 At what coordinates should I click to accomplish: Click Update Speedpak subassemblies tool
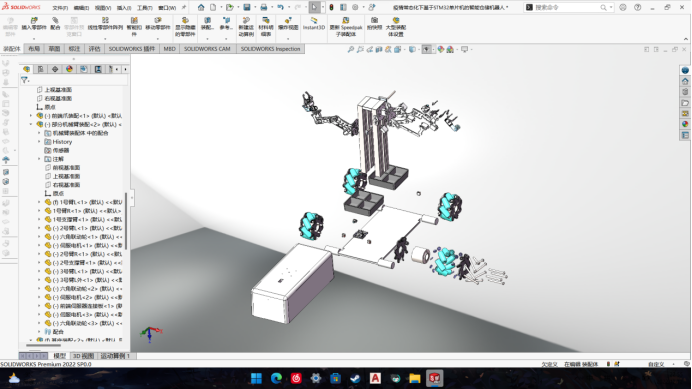pos(346,27)
